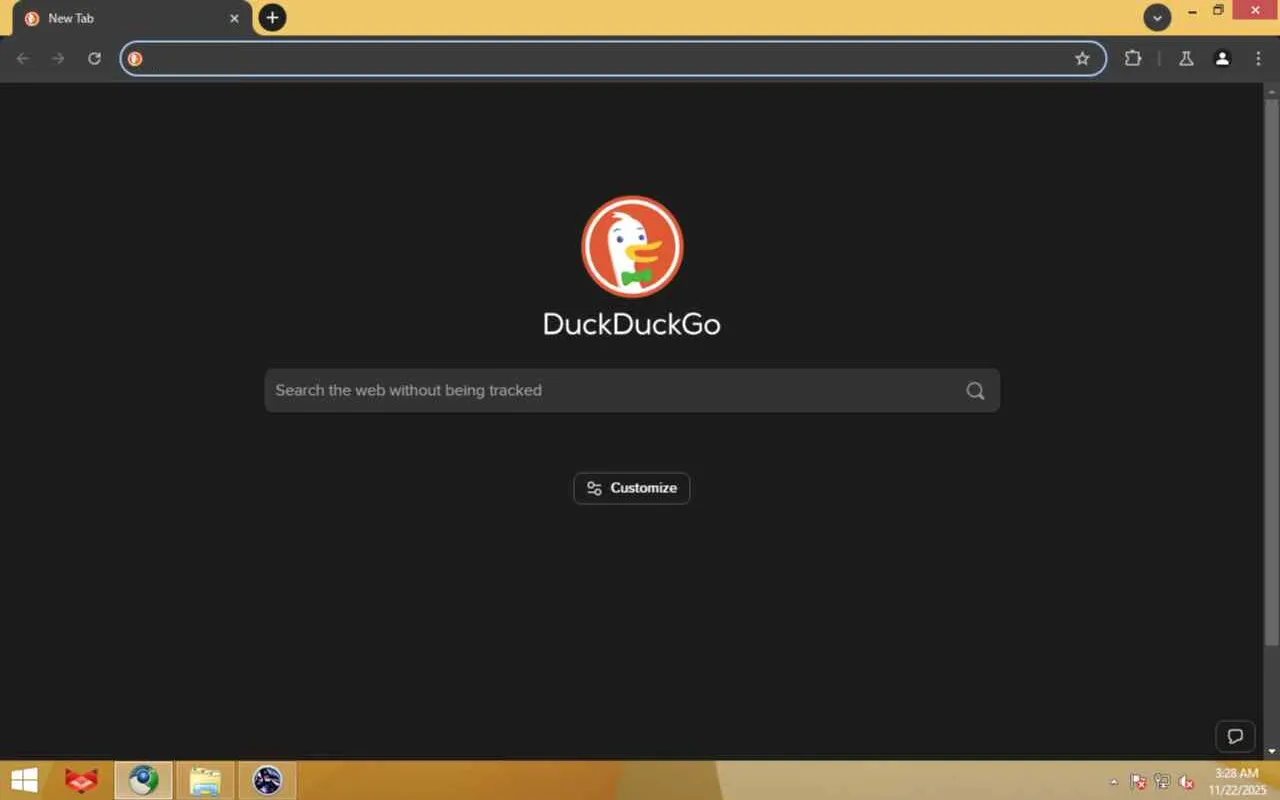Minimize the browser window

tap(1192, 11)
